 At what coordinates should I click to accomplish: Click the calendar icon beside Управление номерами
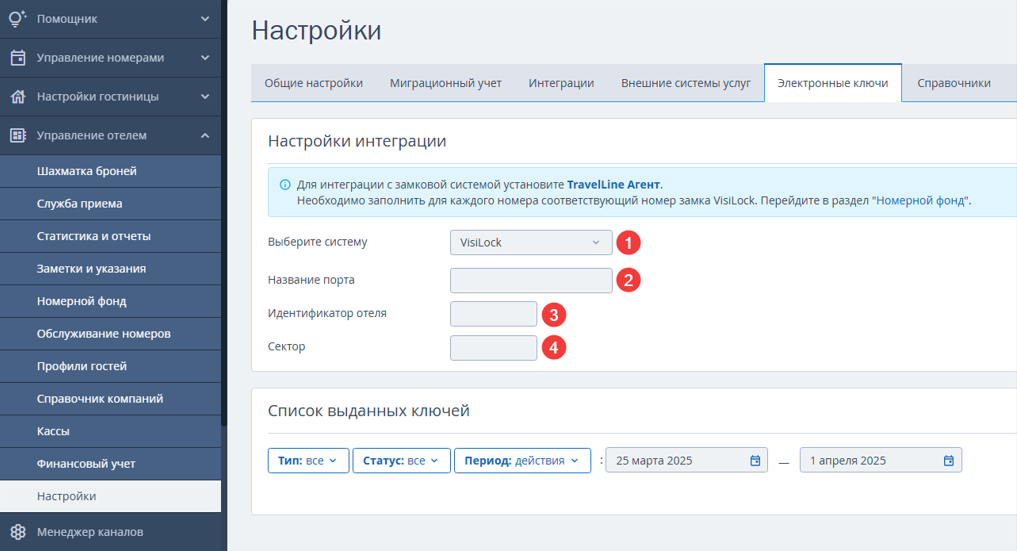point(18,58)
